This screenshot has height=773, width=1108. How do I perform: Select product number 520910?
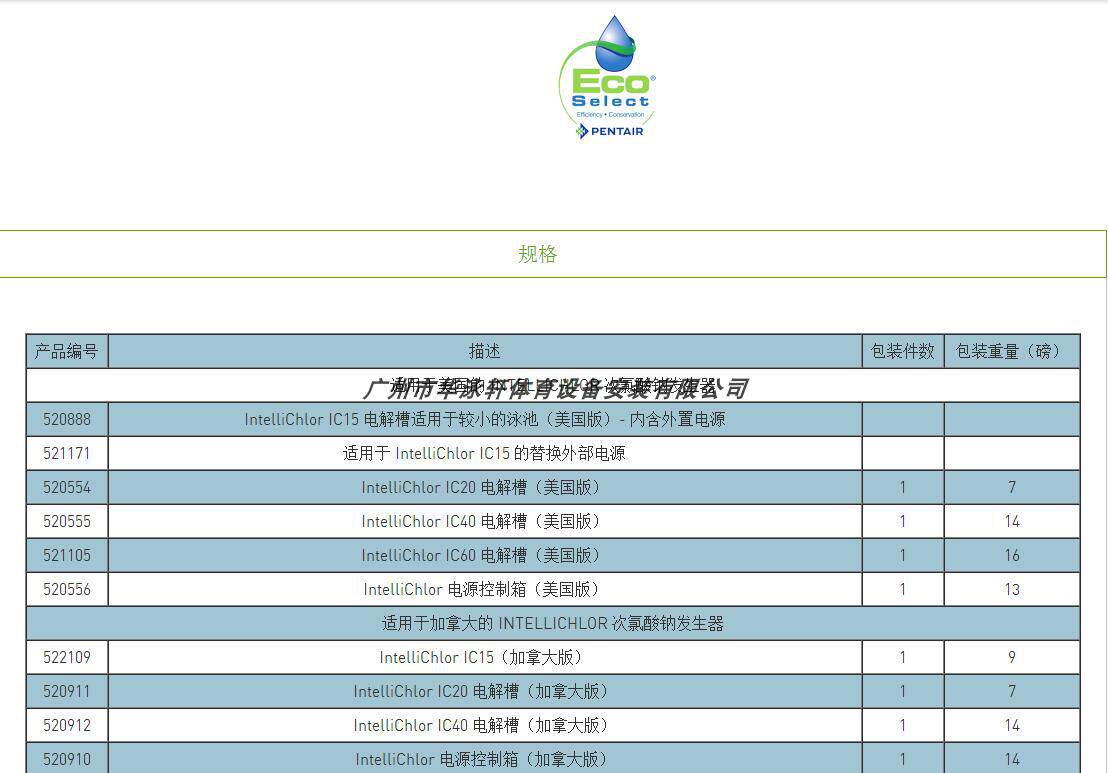(66, 759)
